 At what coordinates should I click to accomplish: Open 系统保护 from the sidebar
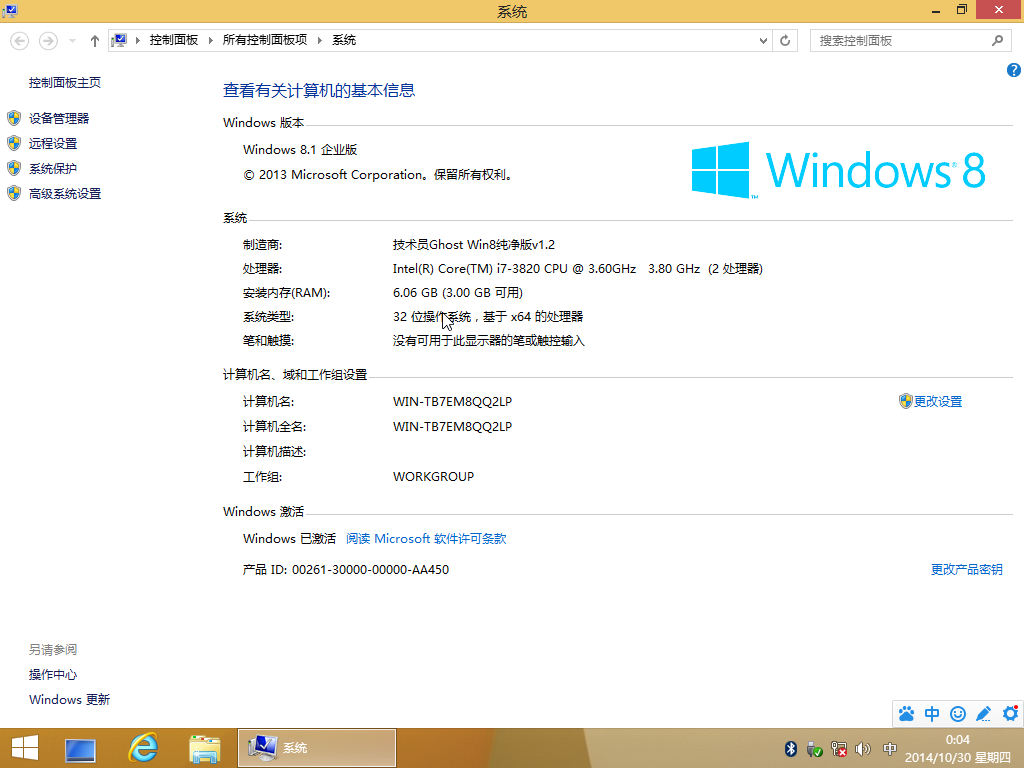(53, 168)
